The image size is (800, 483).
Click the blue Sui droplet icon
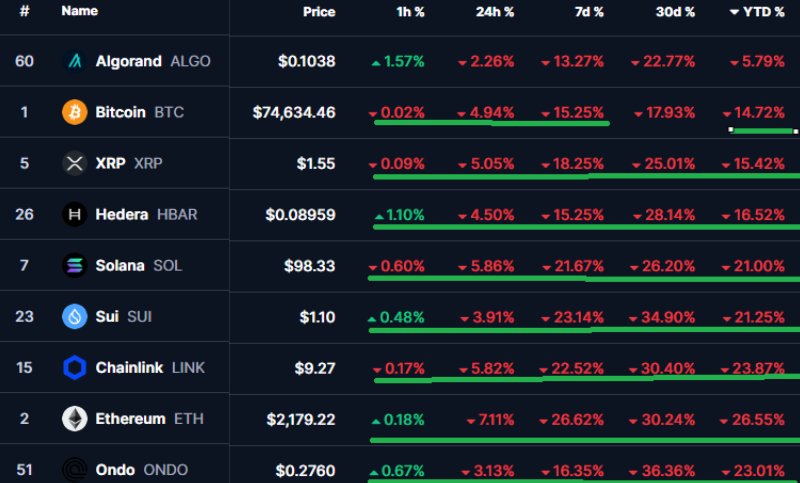point(75,316)
